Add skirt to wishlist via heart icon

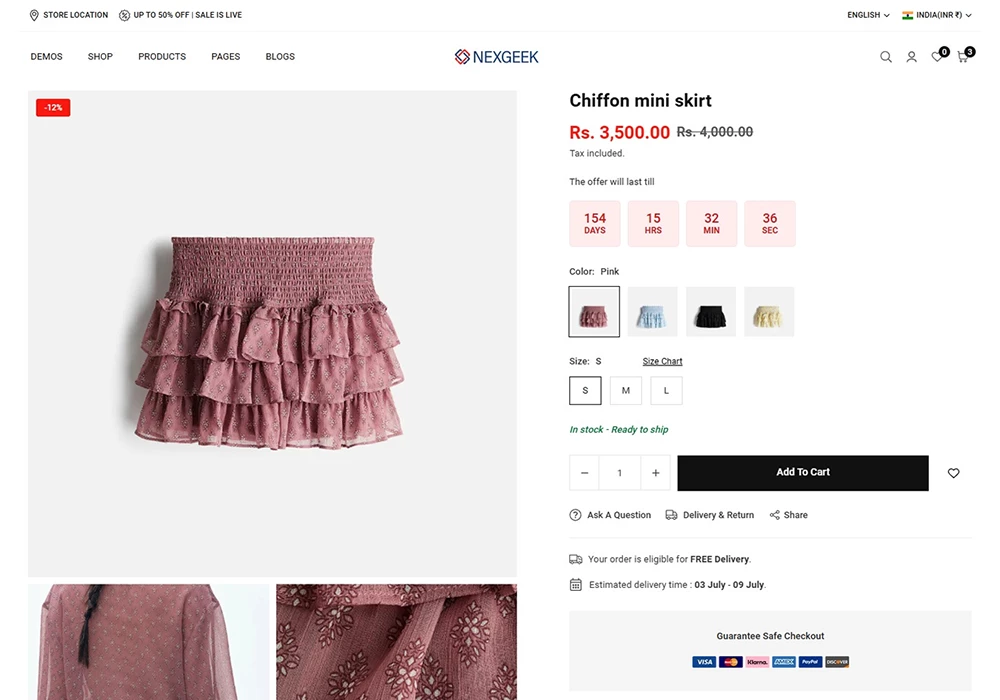pyautogui.click(x=953, y=473)
